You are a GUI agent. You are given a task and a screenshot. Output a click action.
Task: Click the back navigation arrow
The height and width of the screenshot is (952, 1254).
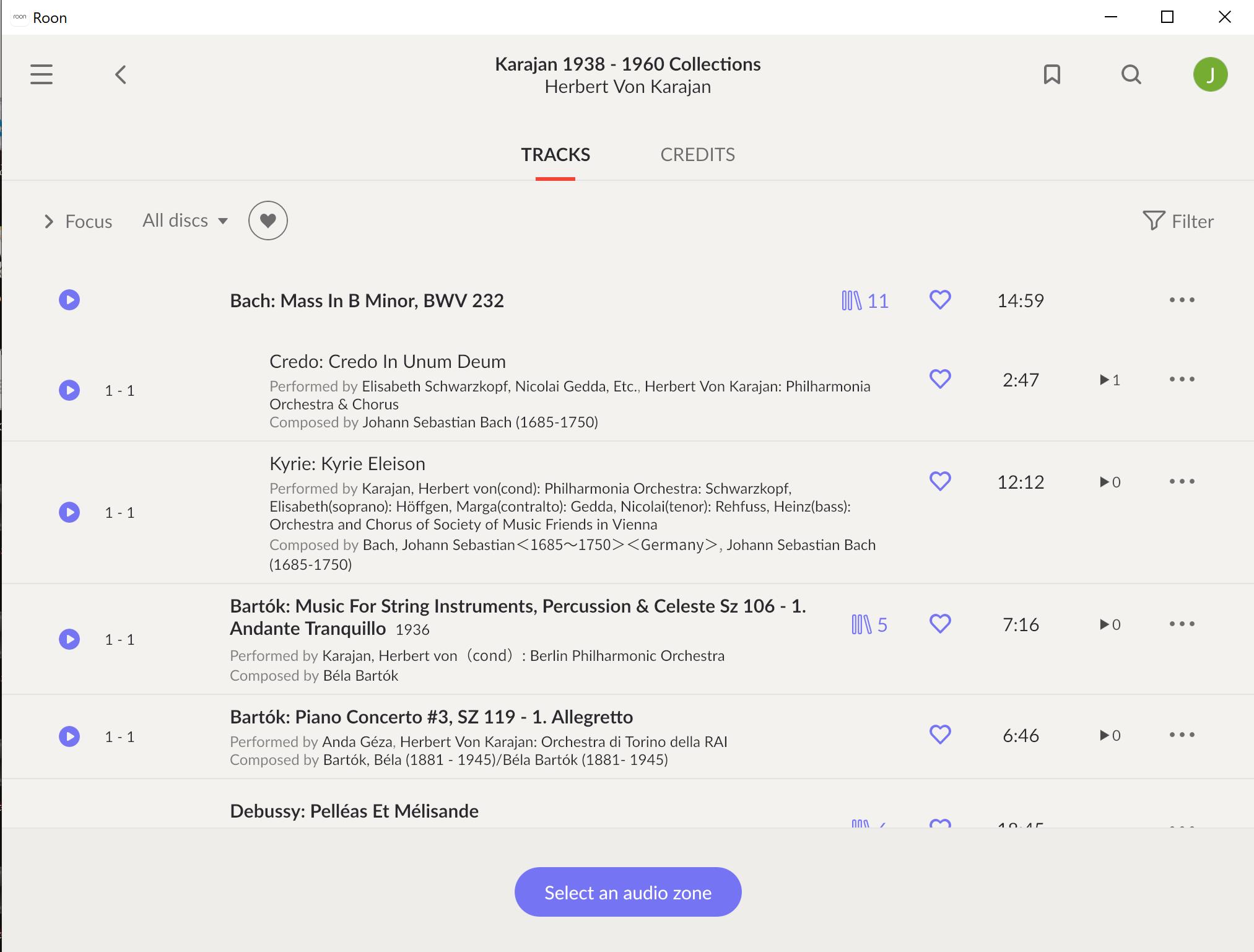[x=120, y=74]
